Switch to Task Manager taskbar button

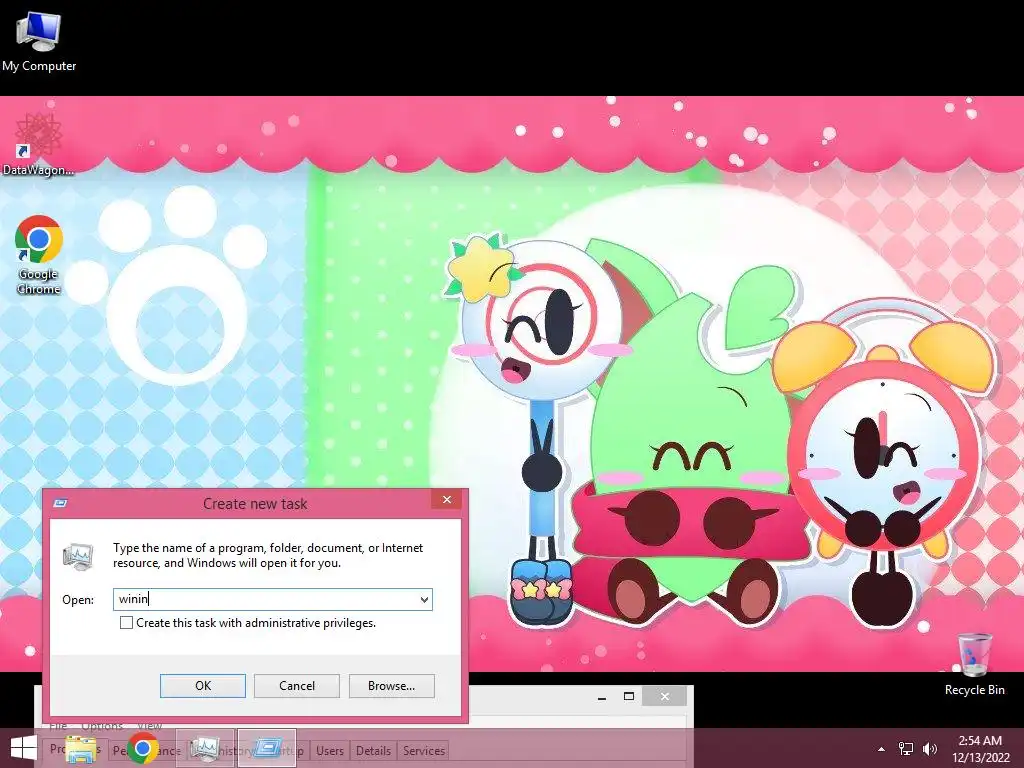point(205,748)
